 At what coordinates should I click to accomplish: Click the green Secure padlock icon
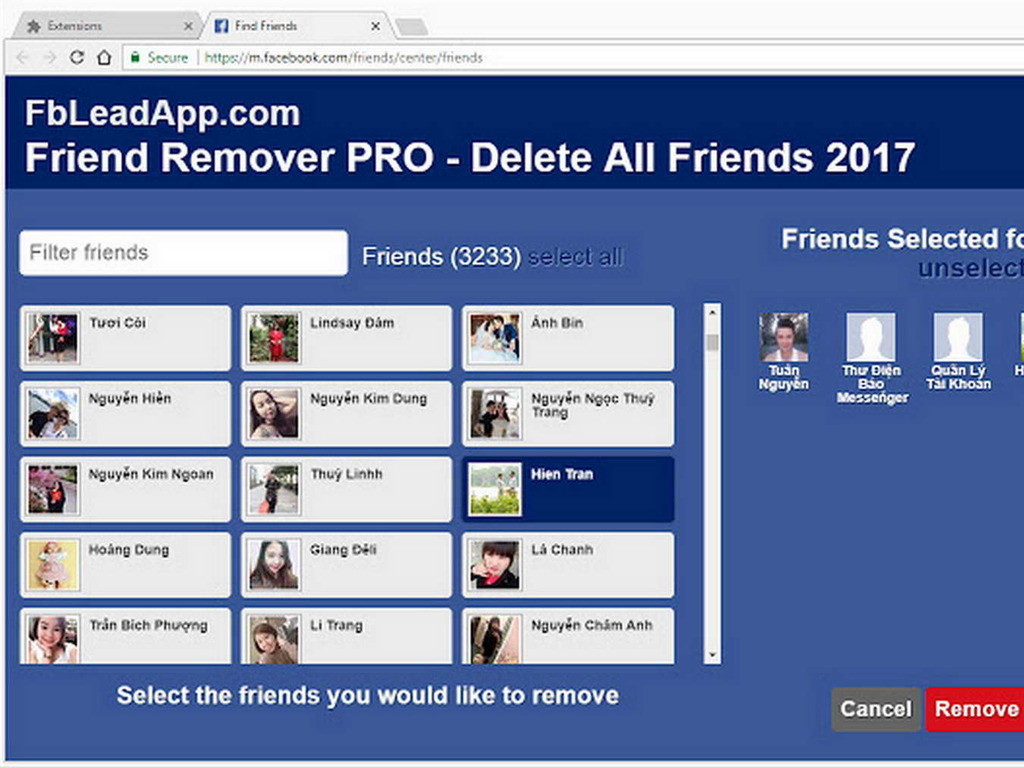coord(135,57)
